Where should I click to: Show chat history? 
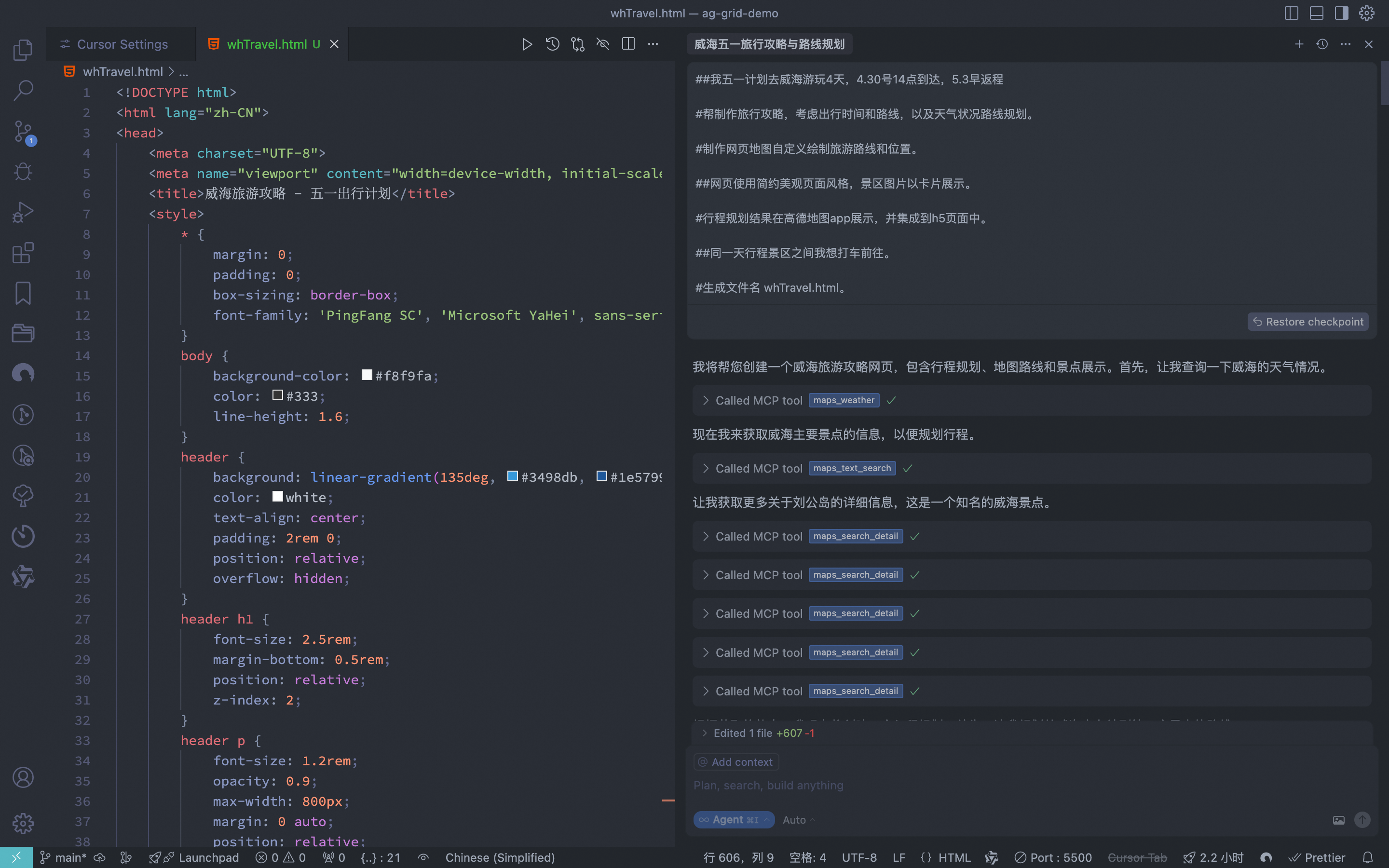(x=1322, y=44)
